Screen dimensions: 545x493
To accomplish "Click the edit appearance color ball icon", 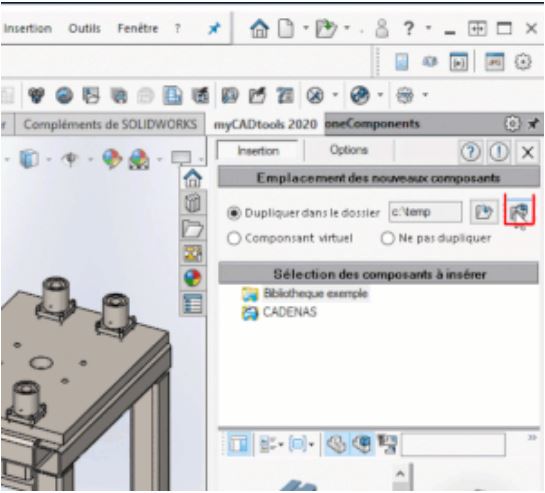I will coord(112,159).
